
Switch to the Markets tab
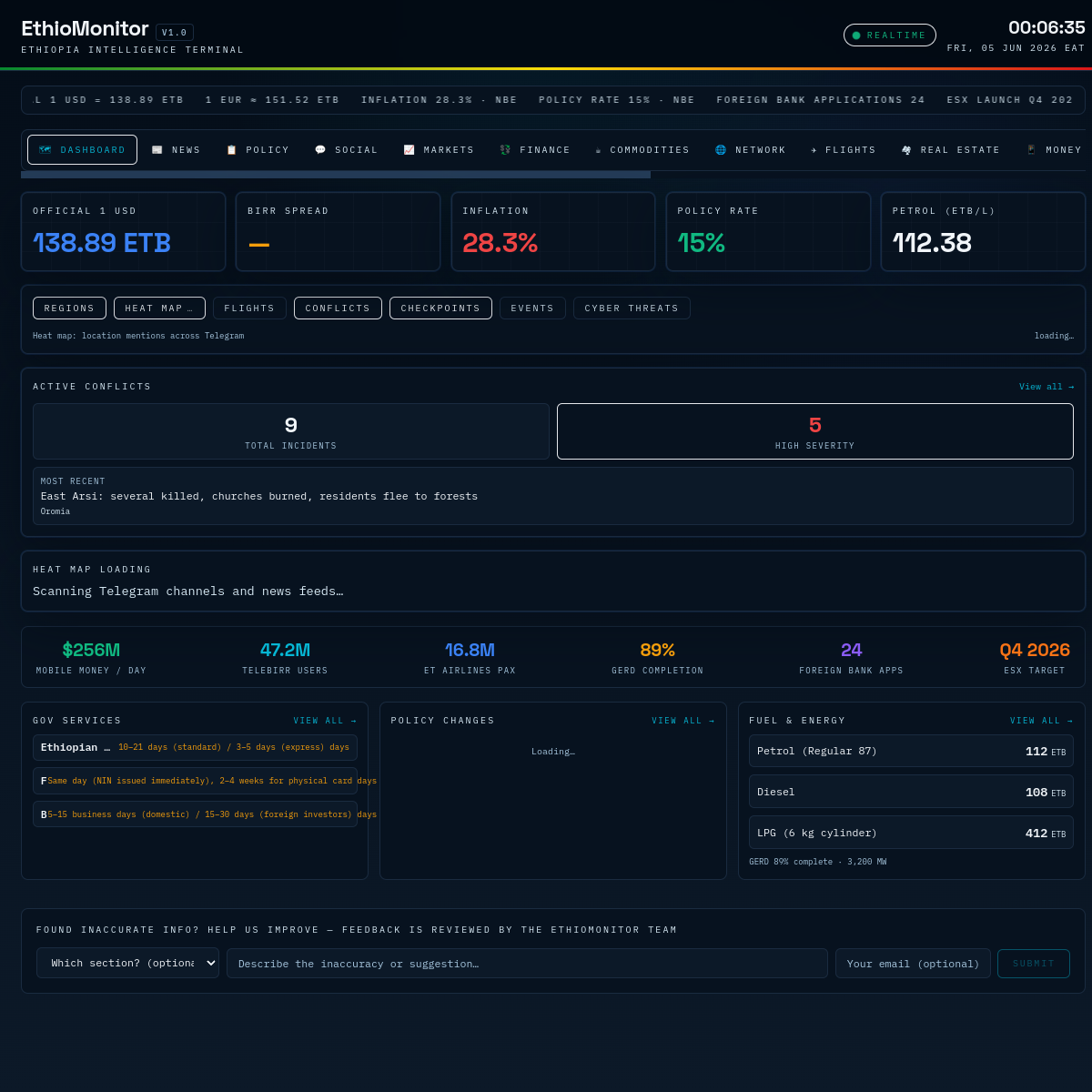point(439,150)
